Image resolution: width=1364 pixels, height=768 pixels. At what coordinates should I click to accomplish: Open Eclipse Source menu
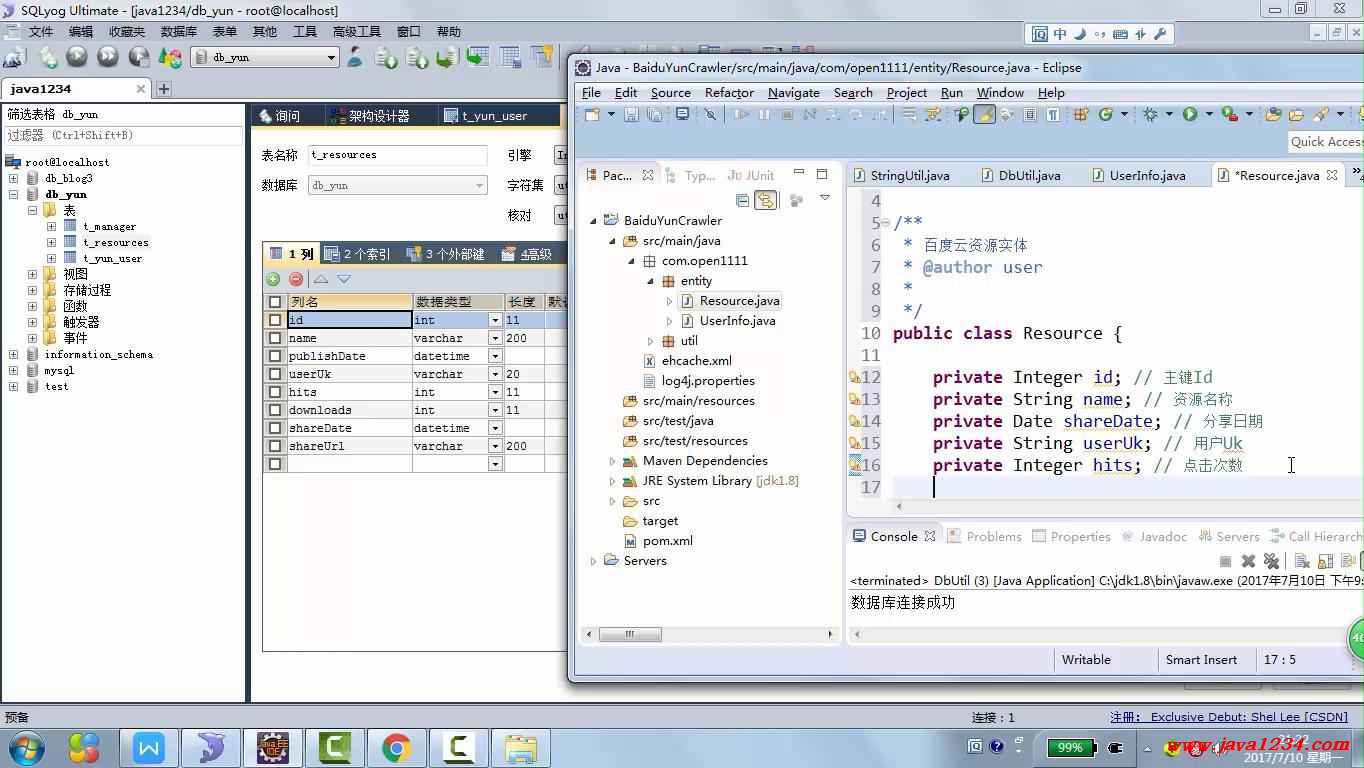pos(670,92)
